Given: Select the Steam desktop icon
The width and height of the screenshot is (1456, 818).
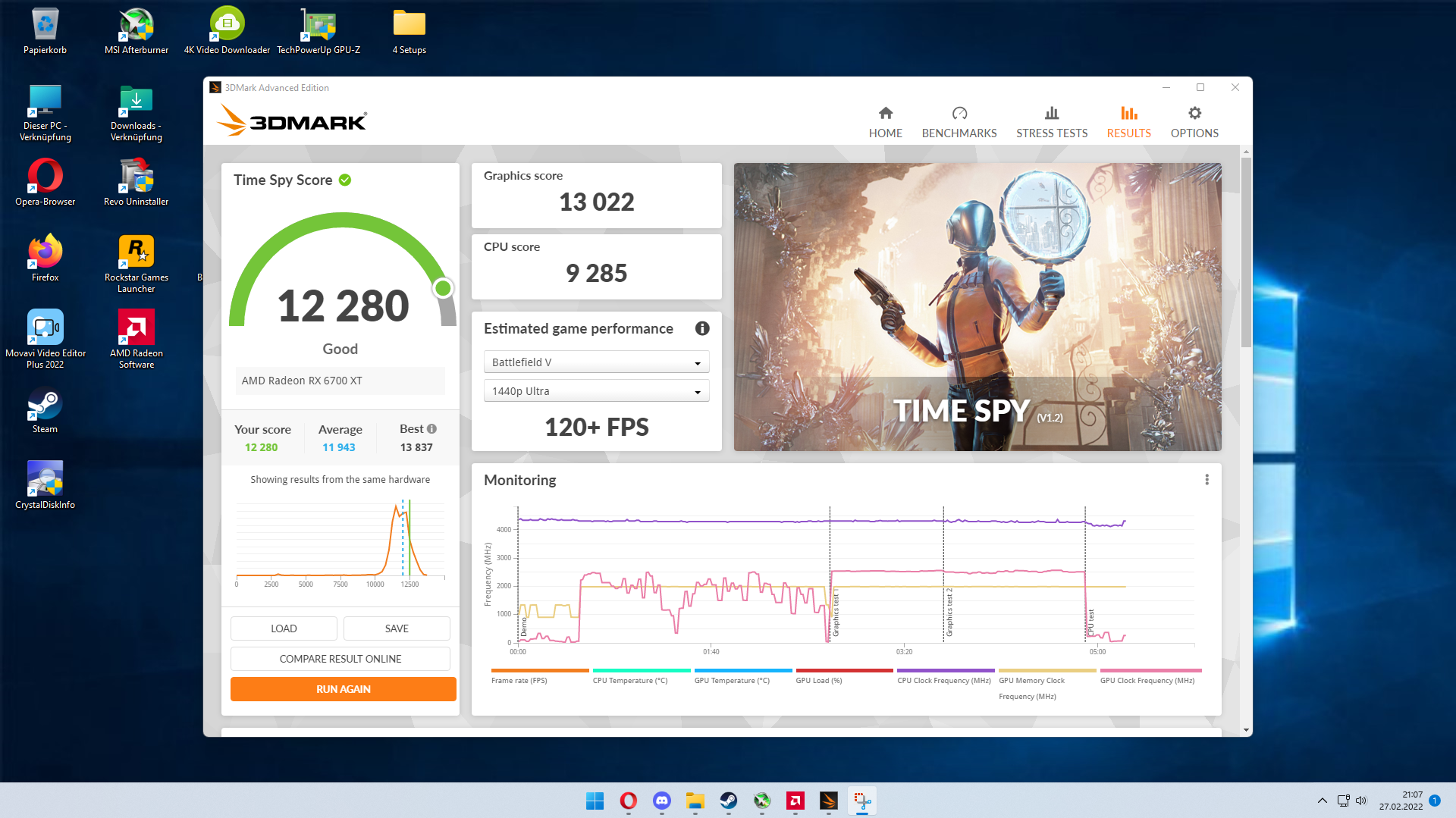Looking at the screenshot, I should [45, 410].
